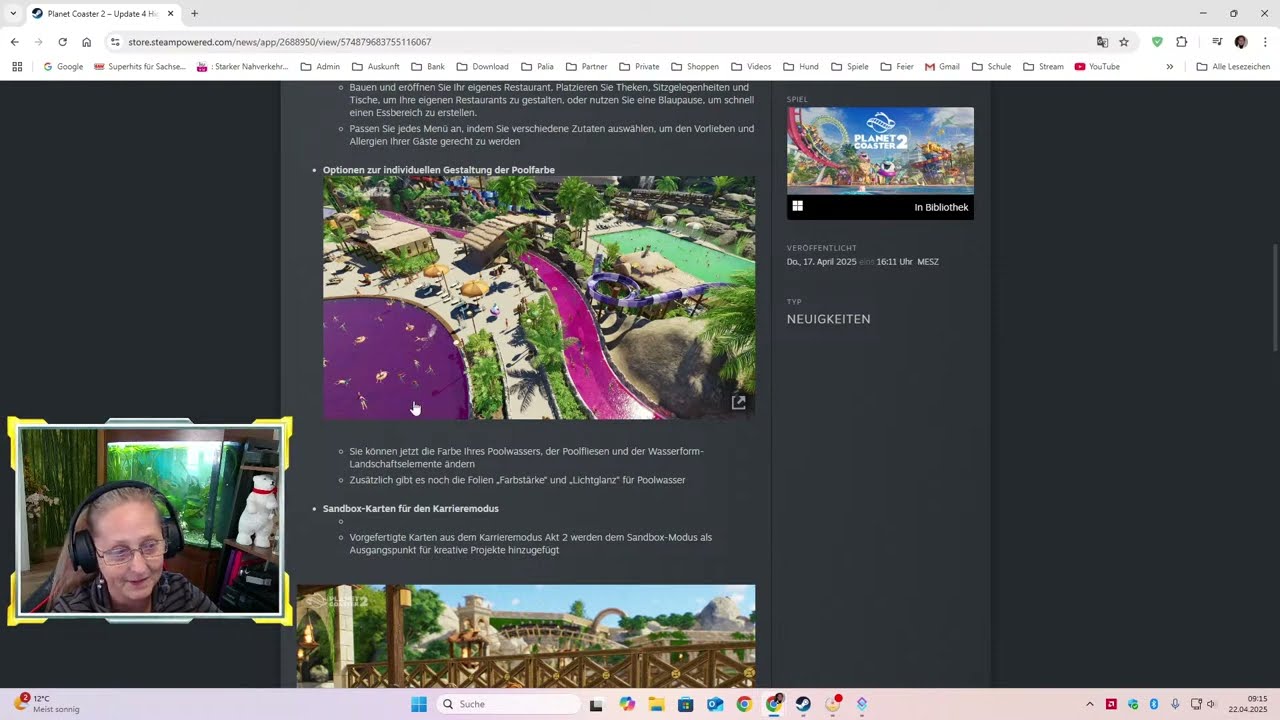Open the Stream bookmark folder

point(1043,67)
